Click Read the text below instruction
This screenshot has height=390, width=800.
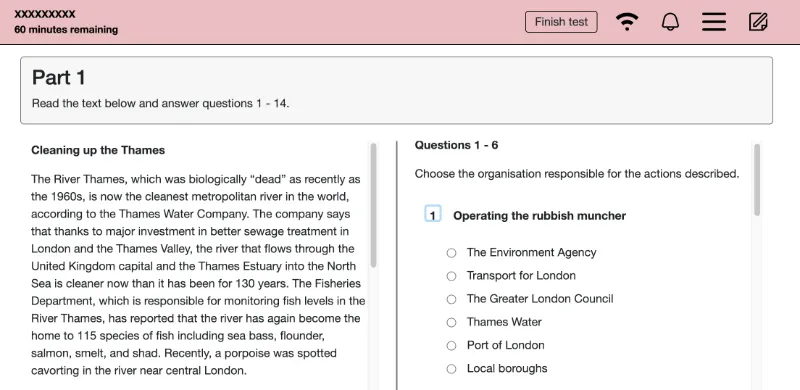(160, 103)
